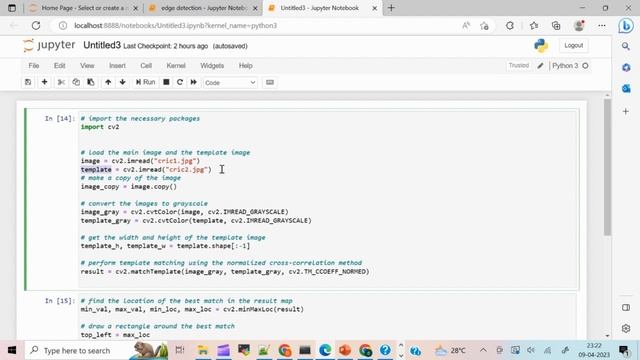Viewport: 640px width, 360px height.
Task: Move the selected cell up
Action: pos(108,82)
